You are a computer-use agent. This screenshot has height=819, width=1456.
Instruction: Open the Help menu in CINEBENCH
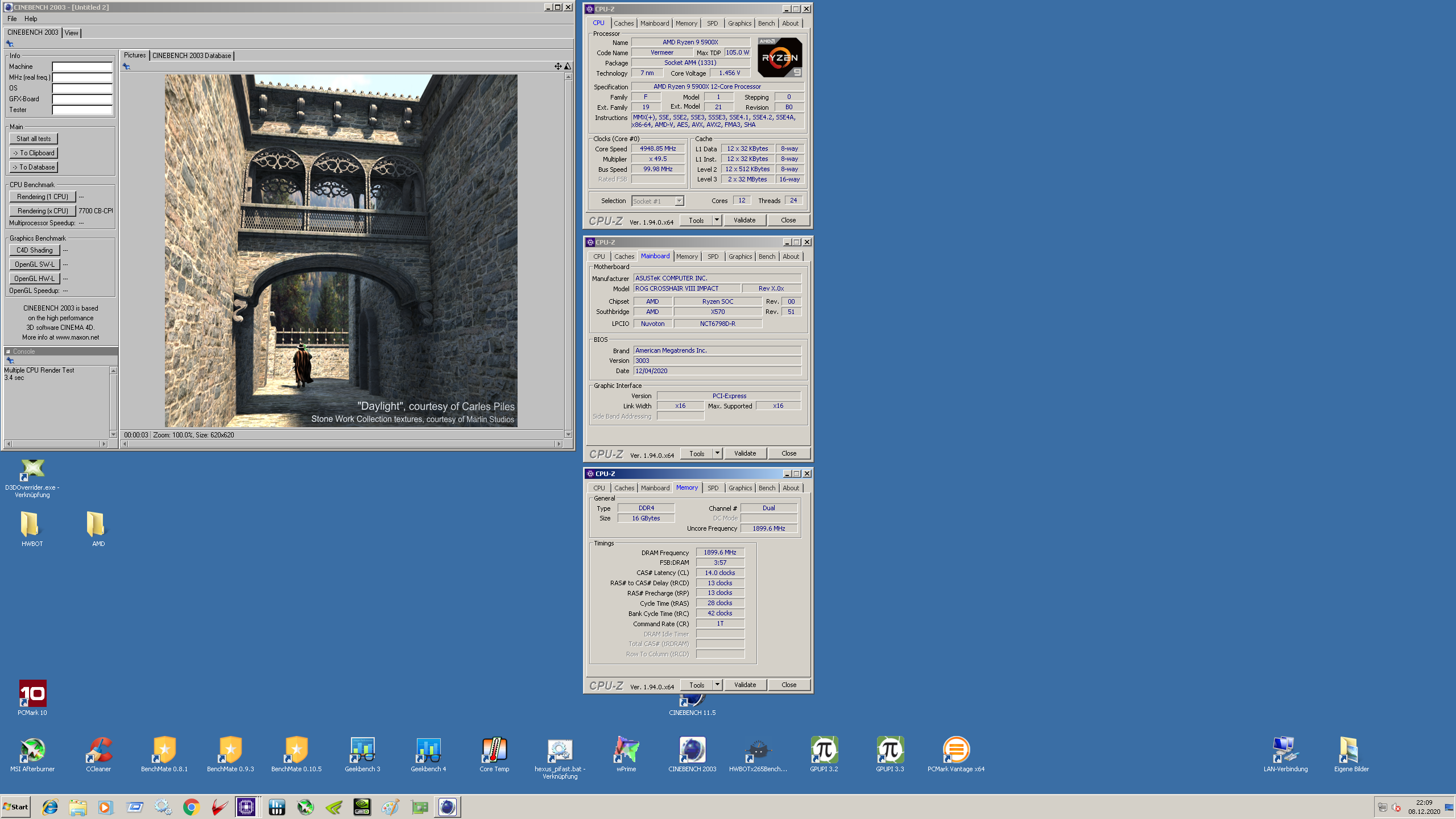(x=31, y=19)
